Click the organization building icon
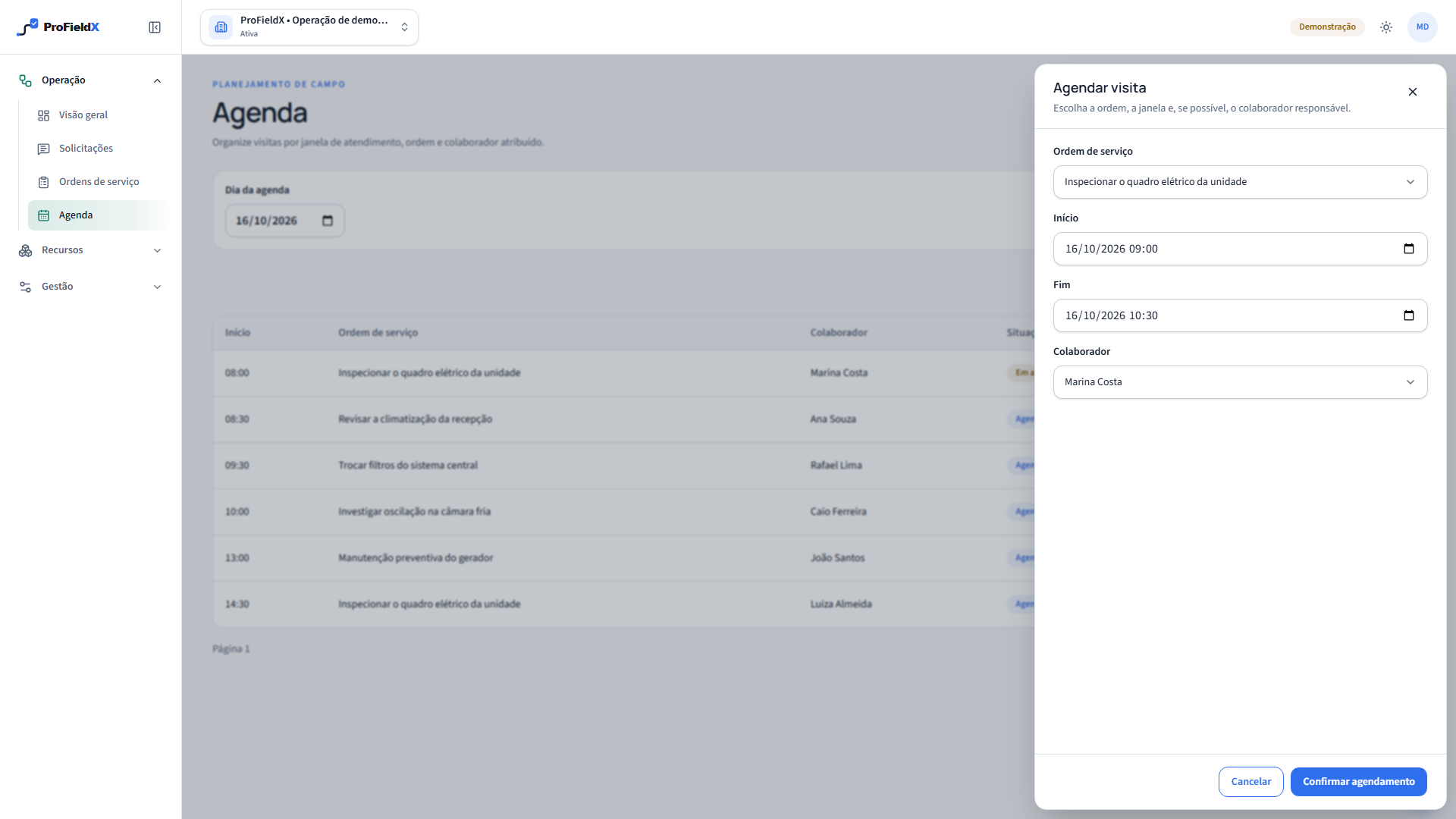 coord(221,27)
